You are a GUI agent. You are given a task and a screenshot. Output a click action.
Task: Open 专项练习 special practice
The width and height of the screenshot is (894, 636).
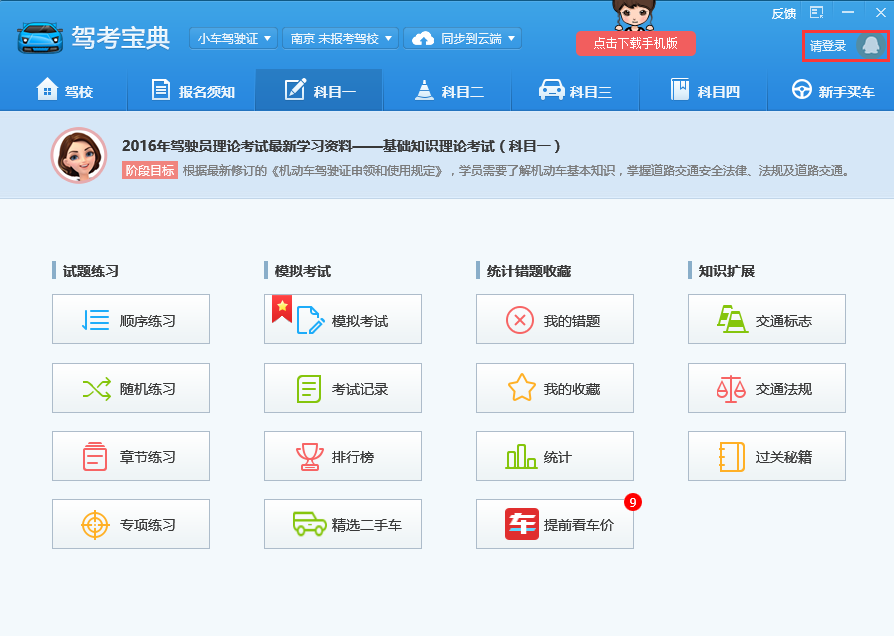pyautogui.click(x=131, y=524)
